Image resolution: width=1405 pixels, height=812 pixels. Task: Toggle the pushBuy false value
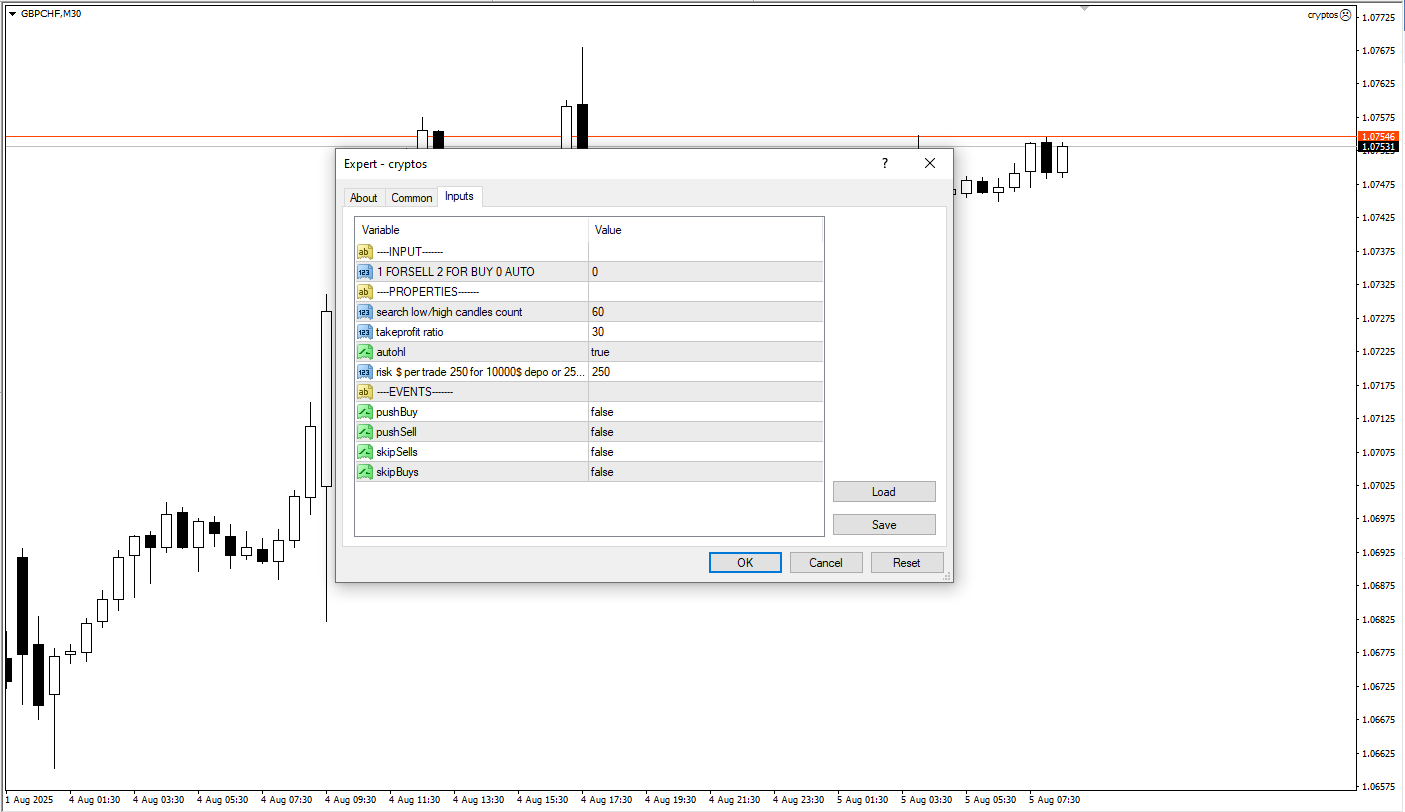(705, 412)
